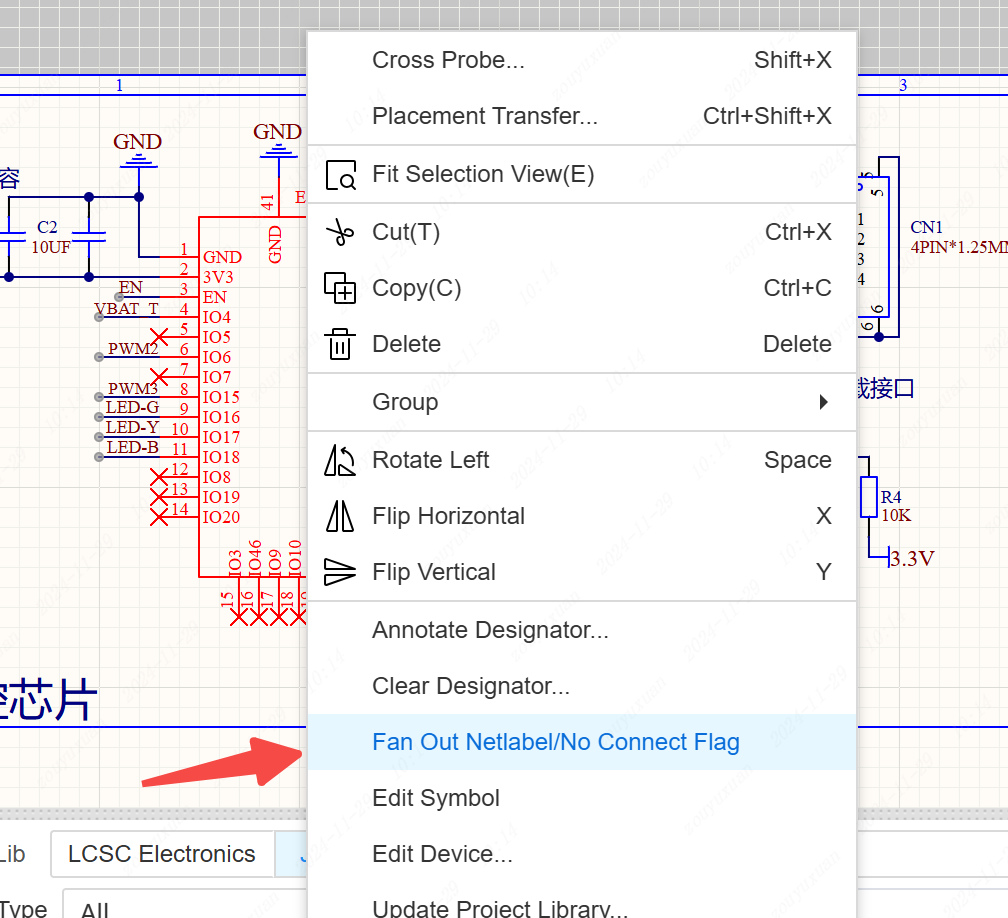This screenshot has width=1008, height=918.
Task: Click the LCSC Electronics library button
Action: (x=162, y=854)
